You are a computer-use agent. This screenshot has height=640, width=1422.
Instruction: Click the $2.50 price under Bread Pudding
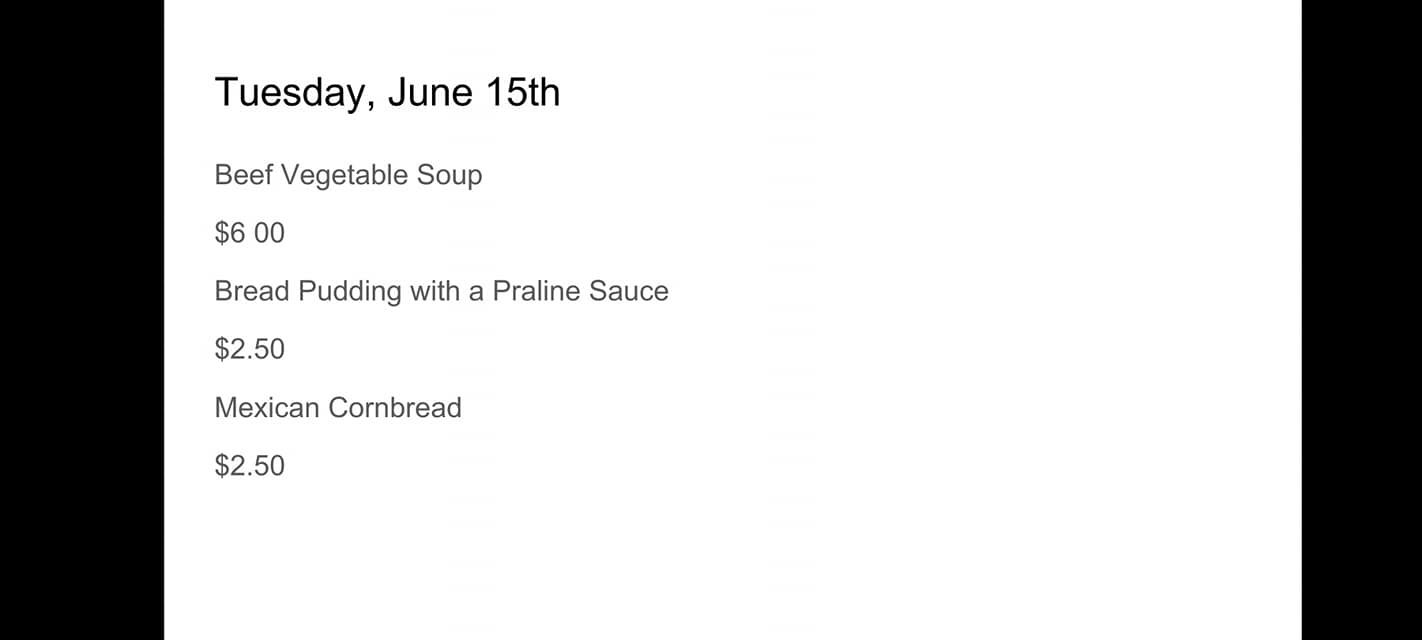[x=249, y=349]
